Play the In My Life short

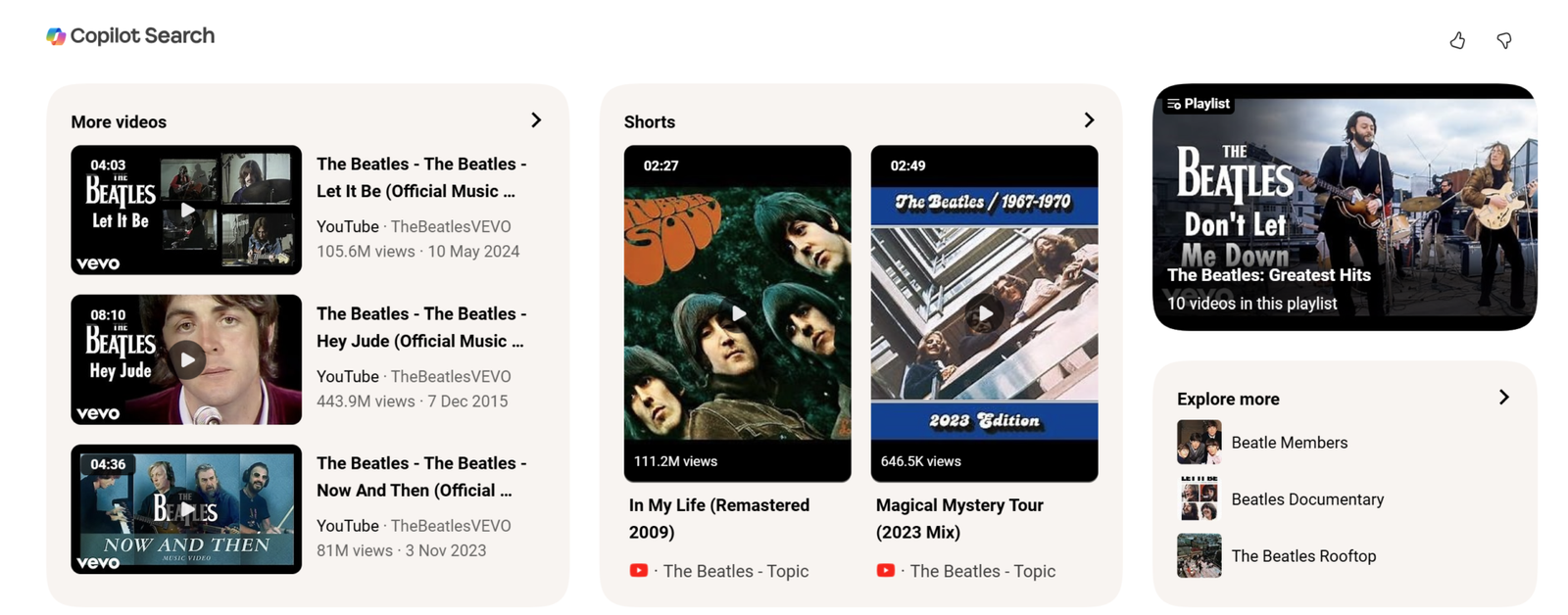pyautogui.click(x=738, y=313)
